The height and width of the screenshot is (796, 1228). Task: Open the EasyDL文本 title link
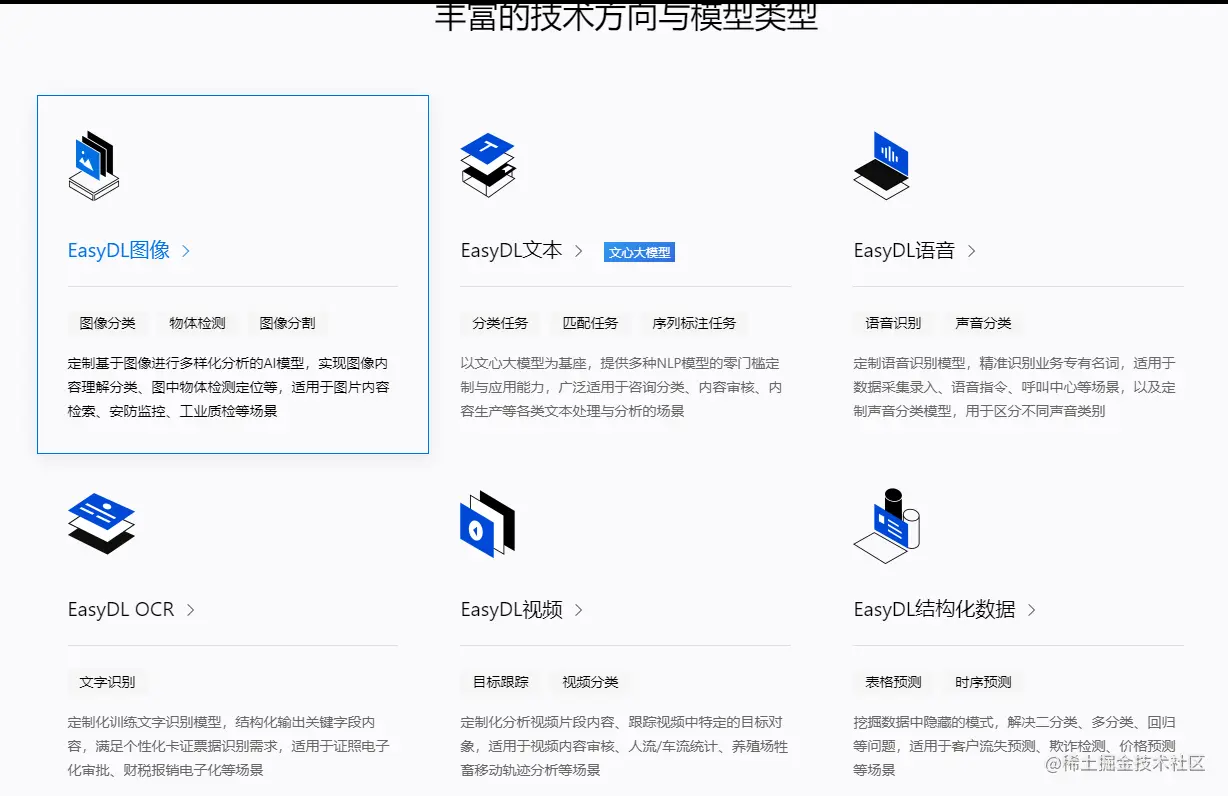[511, 250]
